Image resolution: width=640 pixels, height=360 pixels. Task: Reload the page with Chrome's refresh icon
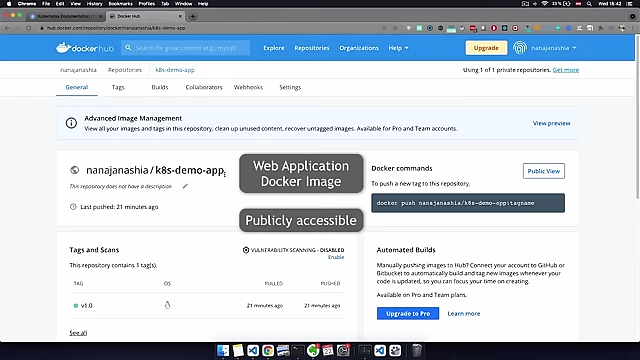pos(29,28)
